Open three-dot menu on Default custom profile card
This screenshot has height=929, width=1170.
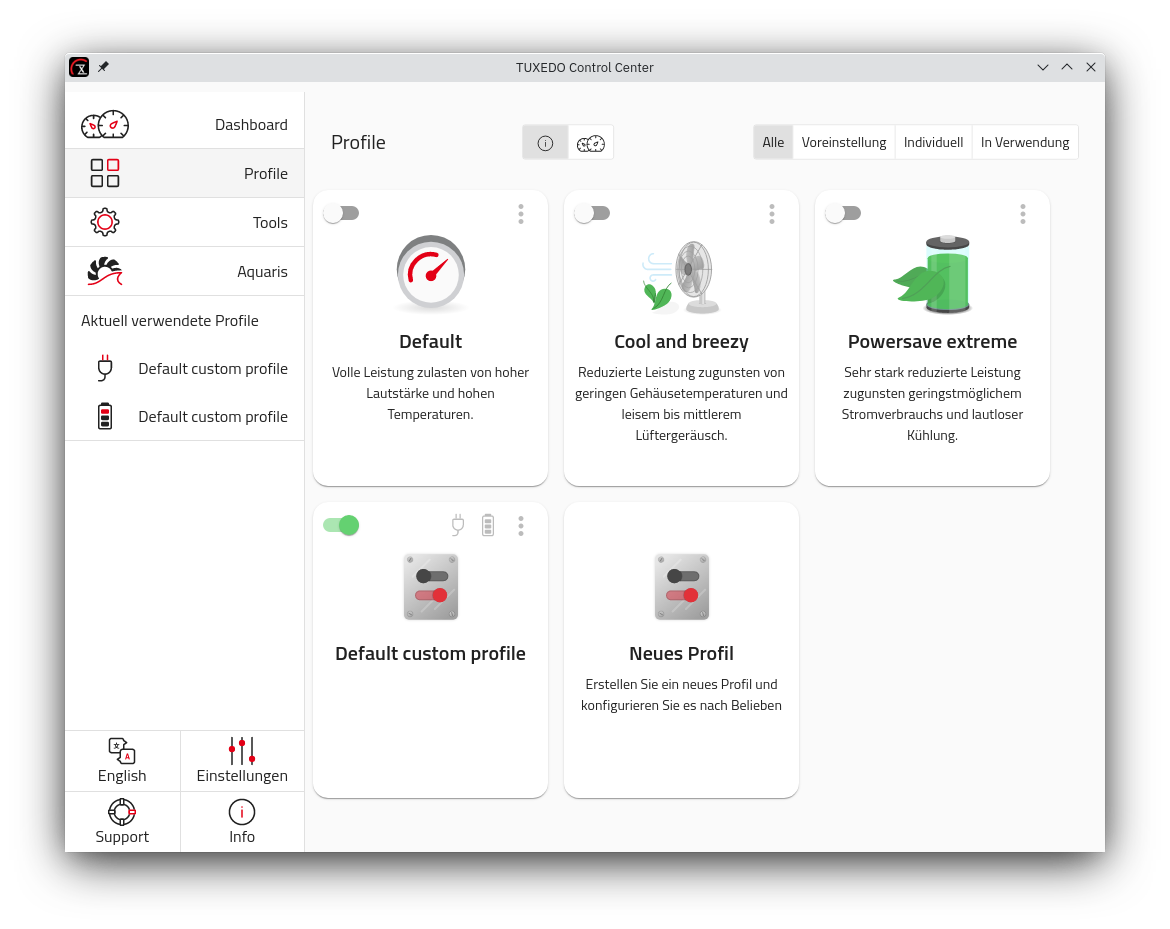click(x=521, y=526)
